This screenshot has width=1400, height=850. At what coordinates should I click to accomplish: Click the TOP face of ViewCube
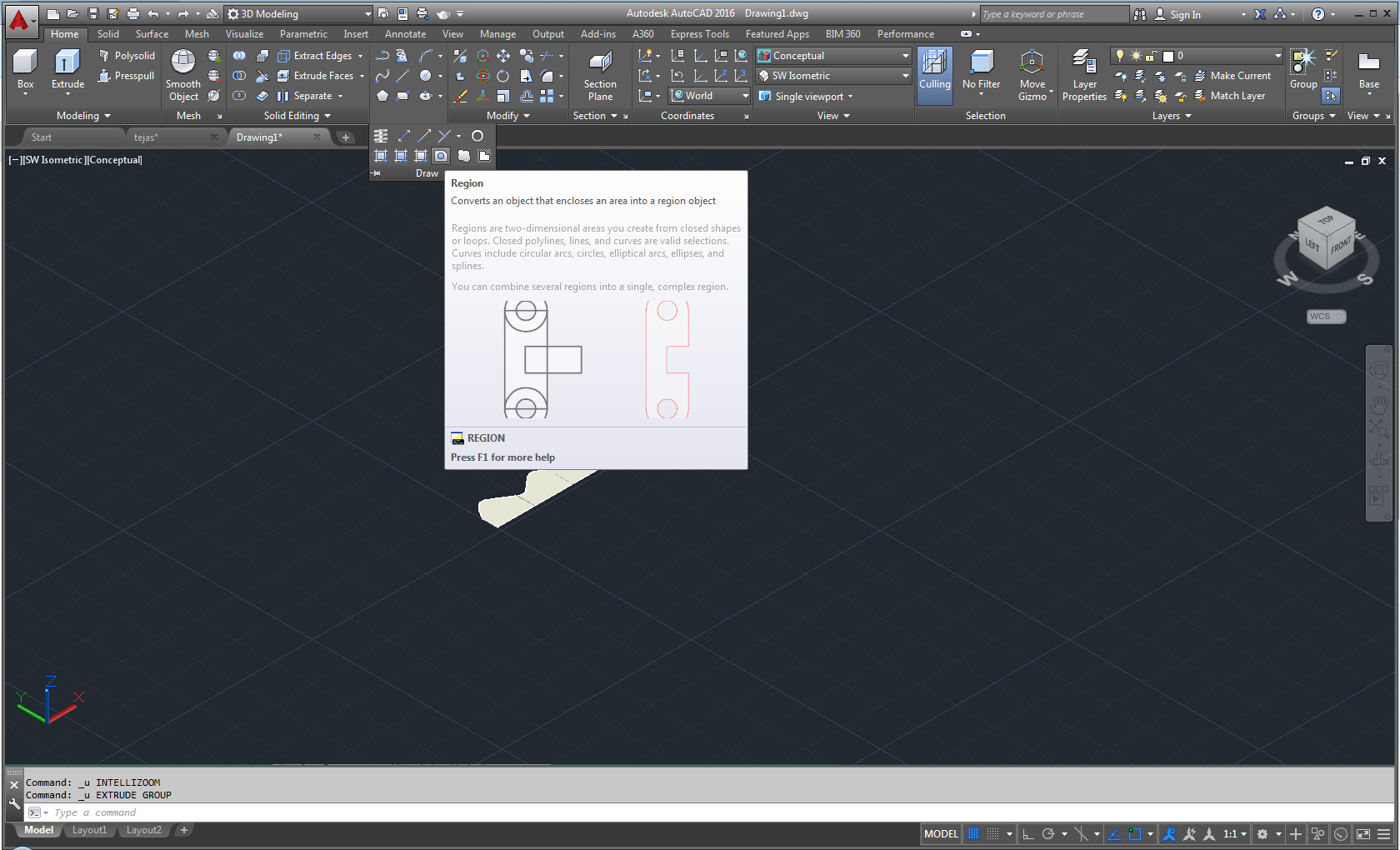(1326, 219)
